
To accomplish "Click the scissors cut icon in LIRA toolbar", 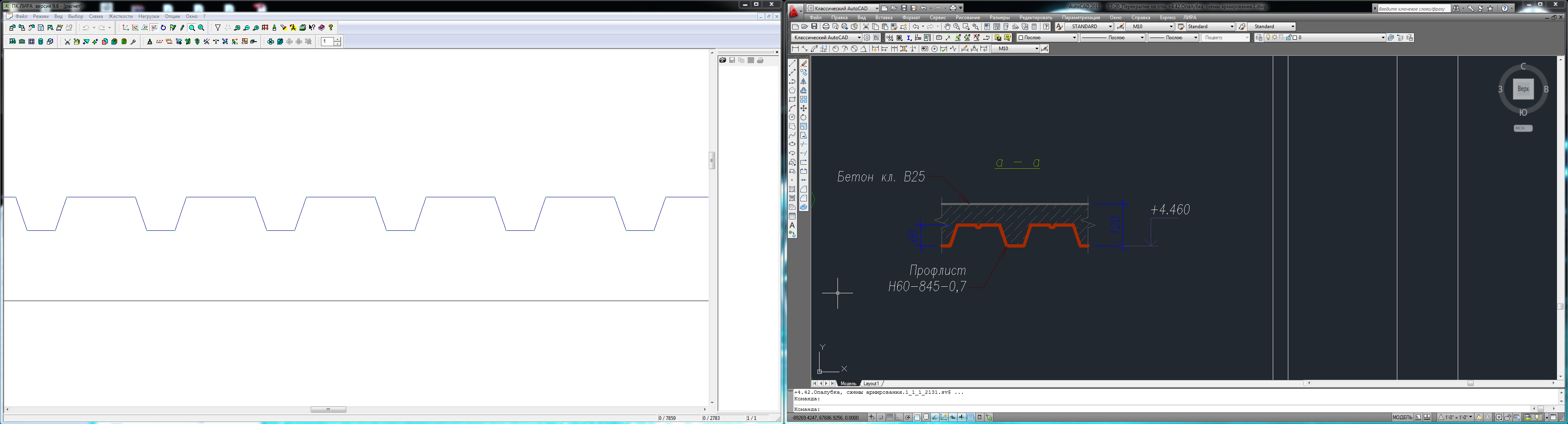I will 67,41.
